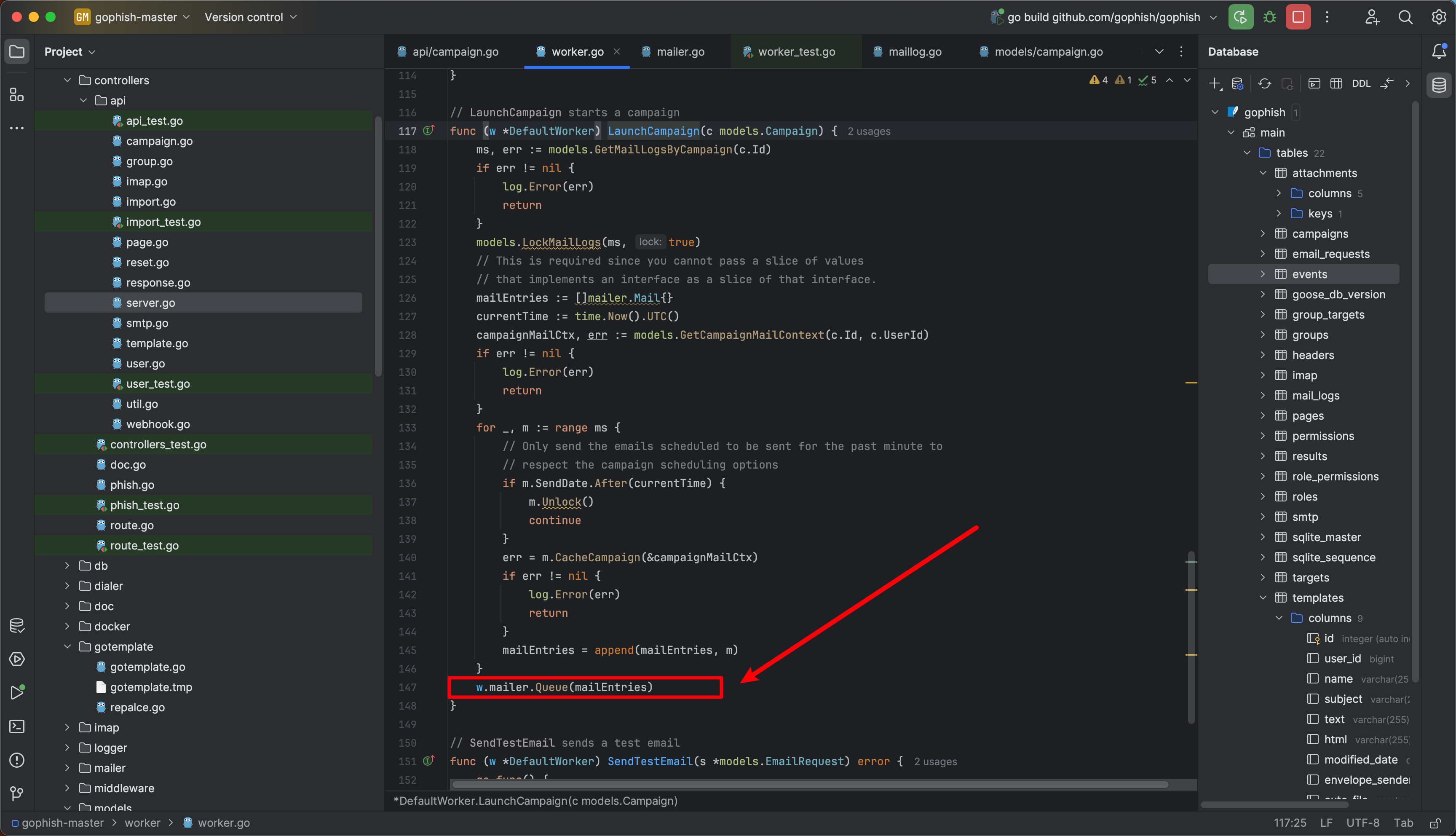Open the Problems tool window icon
This screenshot has width=1456, height=836.
17,760
